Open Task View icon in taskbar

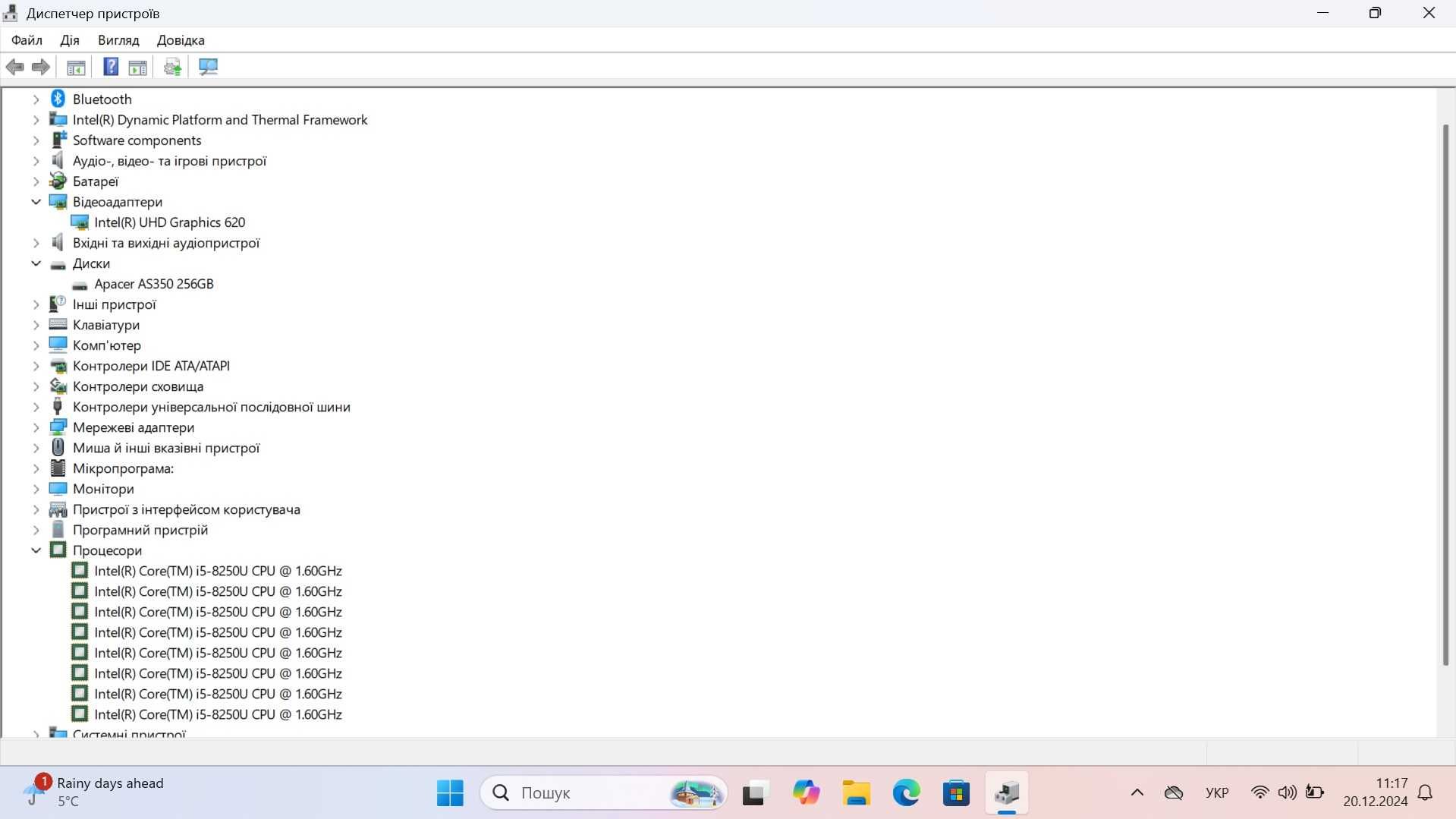[755, 793]
